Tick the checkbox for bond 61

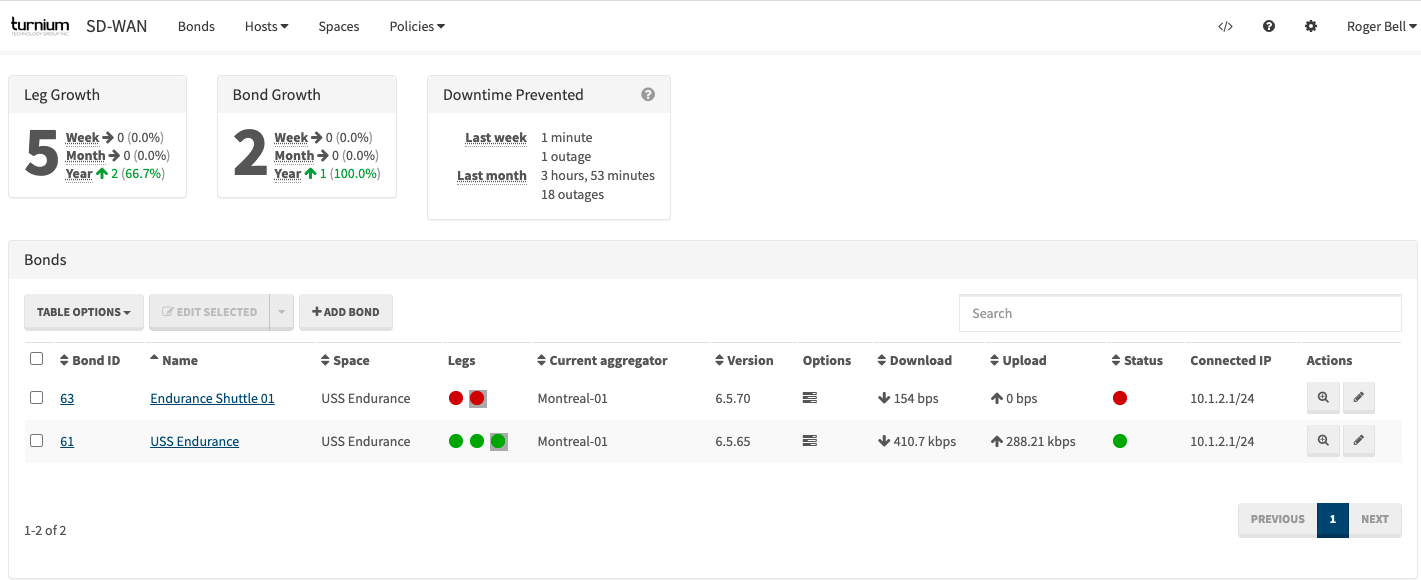click(x=37, y=441)
